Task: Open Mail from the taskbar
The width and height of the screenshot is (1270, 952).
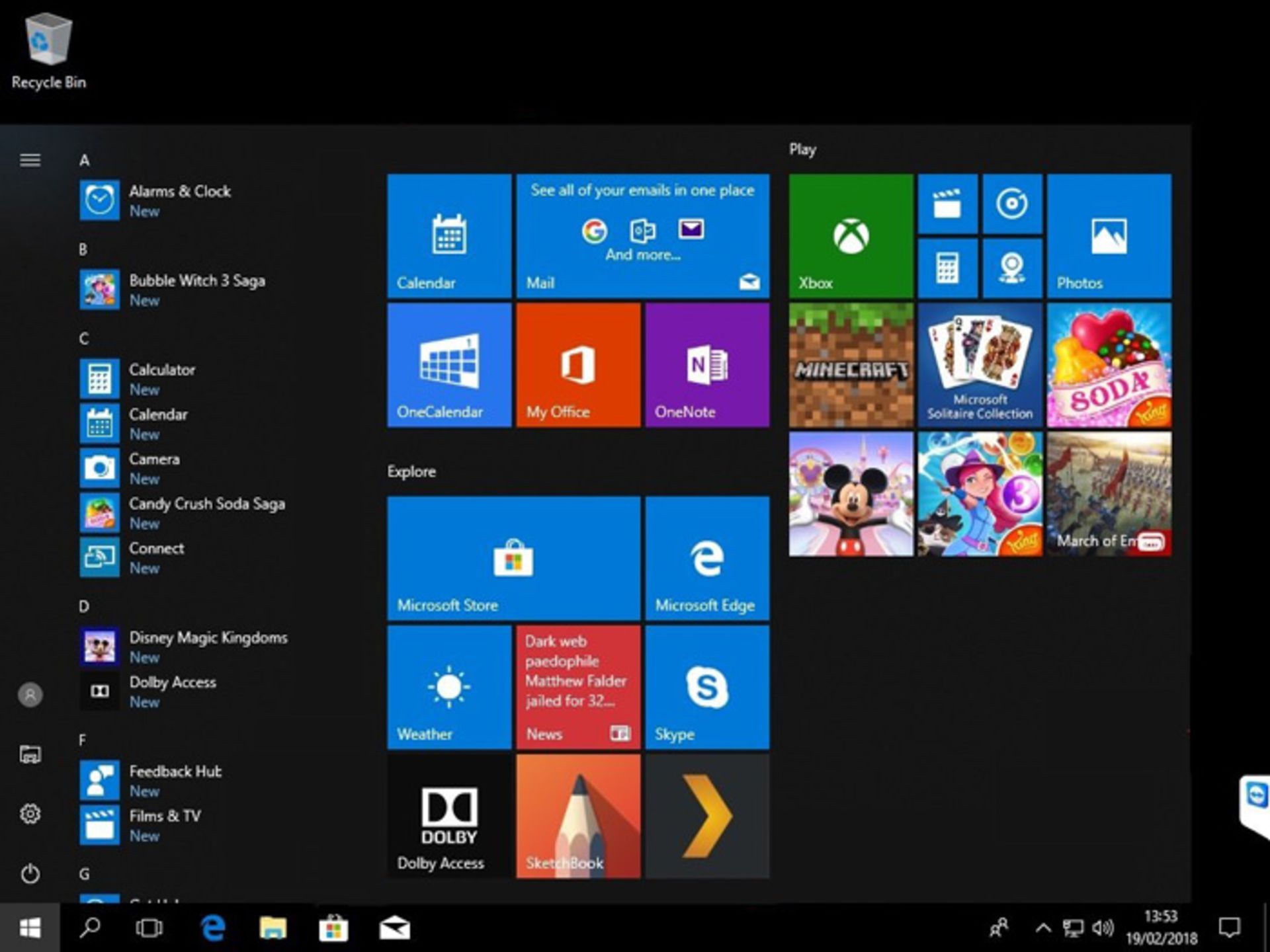Action: pyautogui.click(x=394, y=928)
